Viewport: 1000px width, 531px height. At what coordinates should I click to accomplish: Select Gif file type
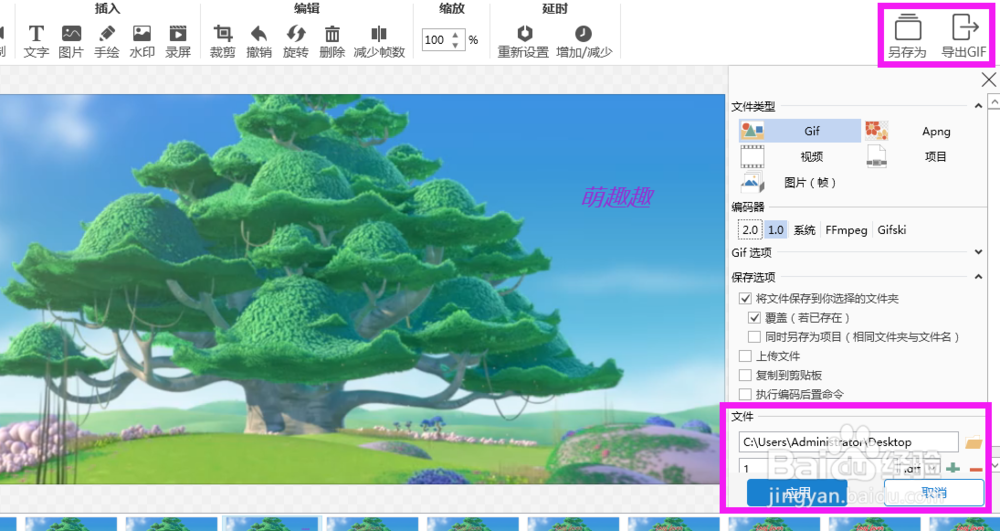pyautogui.click(x=800, y=131)
